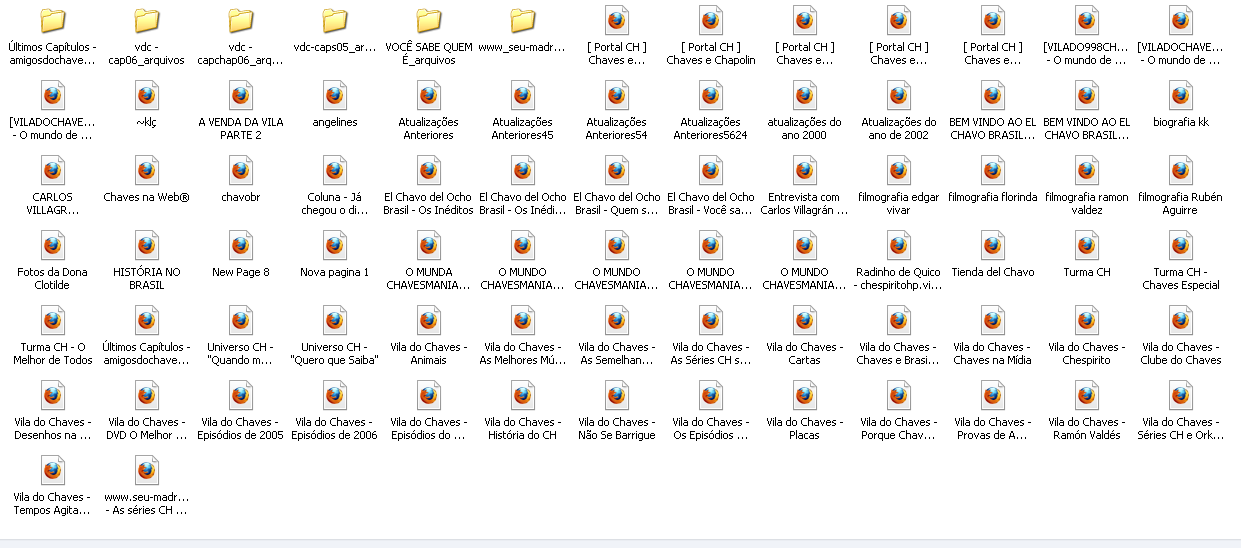Click label 'Vila do Chaves - Episódios de 2006'
The image size is (1241, 548).
[334, 429]
